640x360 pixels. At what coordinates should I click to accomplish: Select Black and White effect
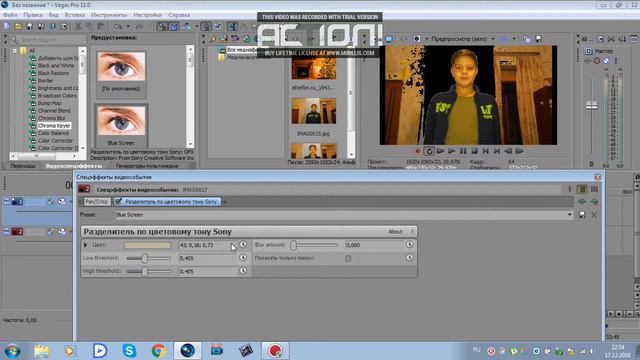tap(56, 66)
